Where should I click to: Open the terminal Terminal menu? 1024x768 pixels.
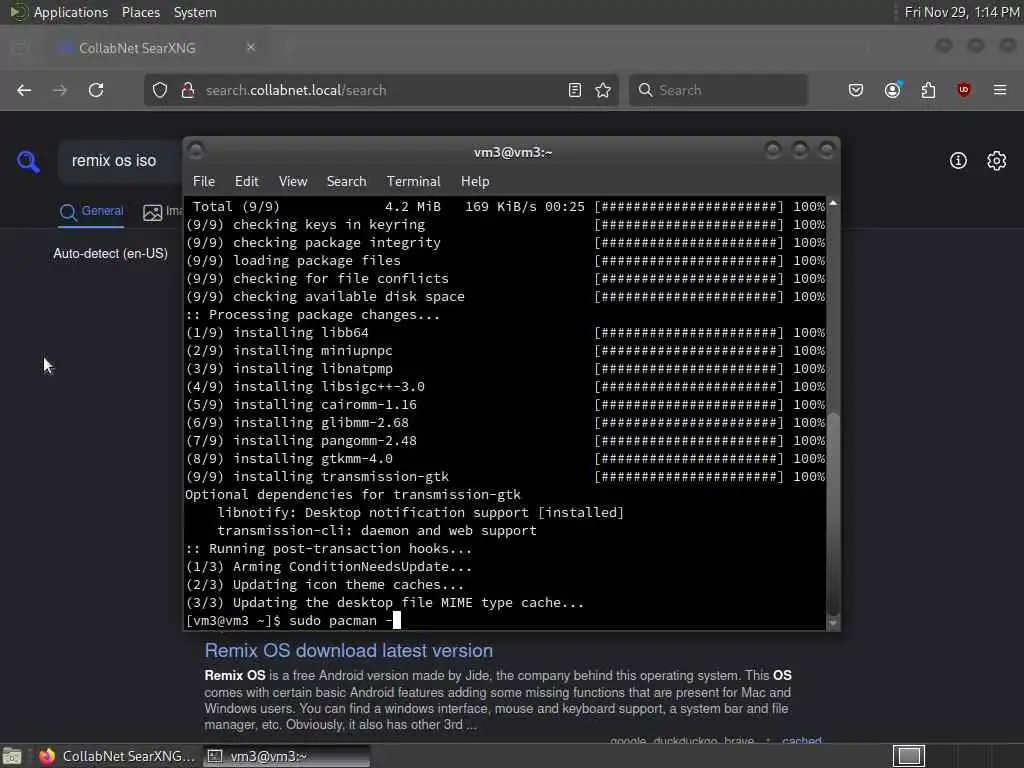pyautogui.click(x=413, y=182)
